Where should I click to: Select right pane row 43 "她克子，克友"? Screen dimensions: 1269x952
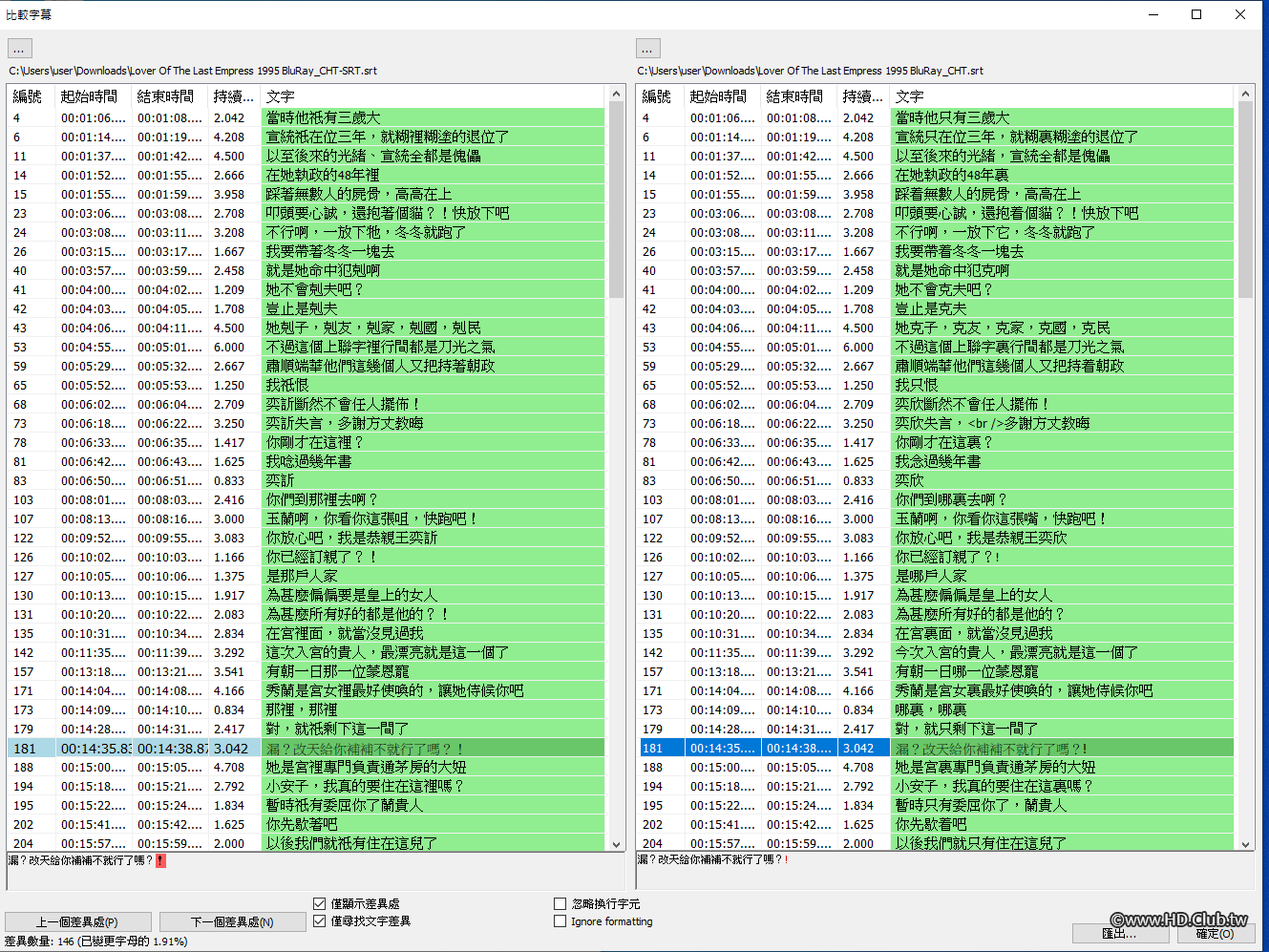tap(936, 328)
